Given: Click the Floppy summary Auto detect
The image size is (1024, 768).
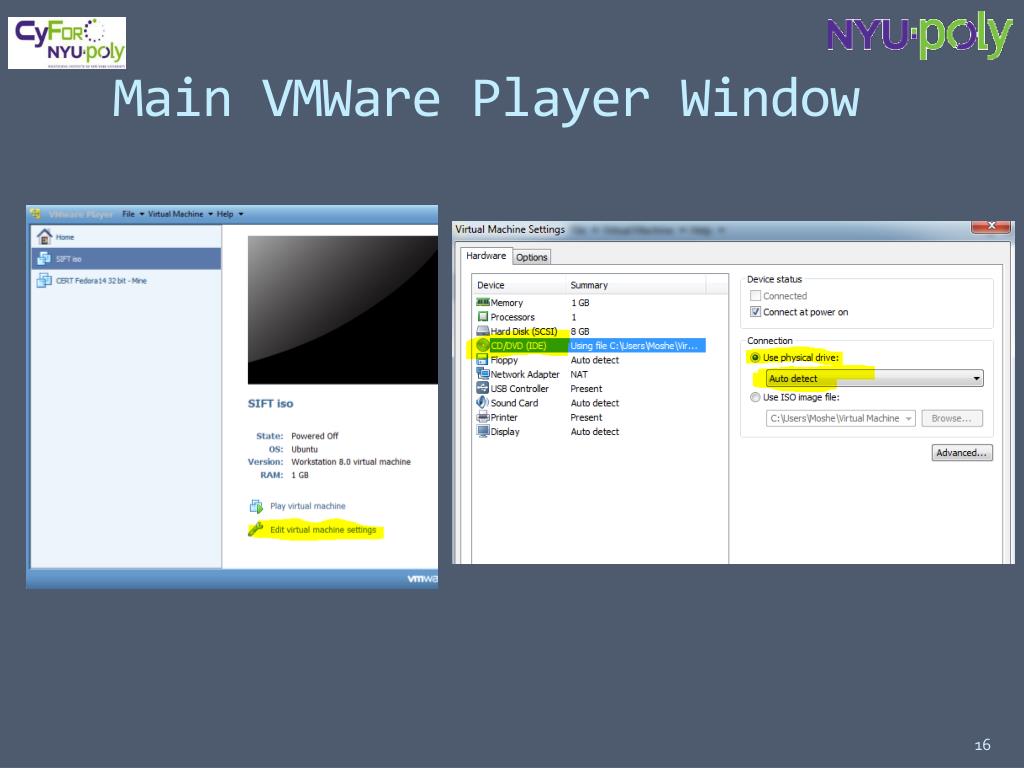Looking at the screenshot, I should [x=595, y=360].
